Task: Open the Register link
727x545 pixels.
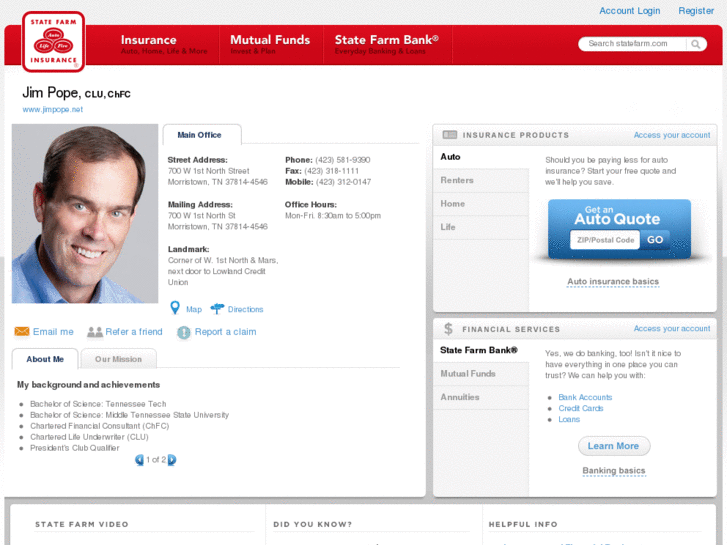Action: click(x=696, y=11)
